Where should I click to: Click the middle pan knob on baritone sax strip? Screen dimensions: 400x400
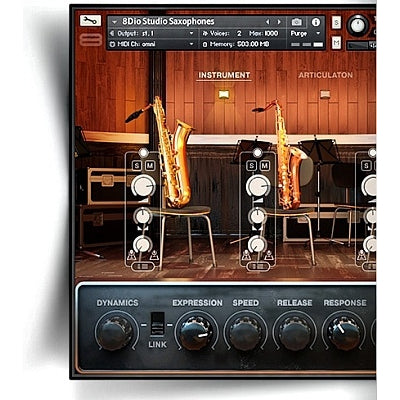coord(143,216)
